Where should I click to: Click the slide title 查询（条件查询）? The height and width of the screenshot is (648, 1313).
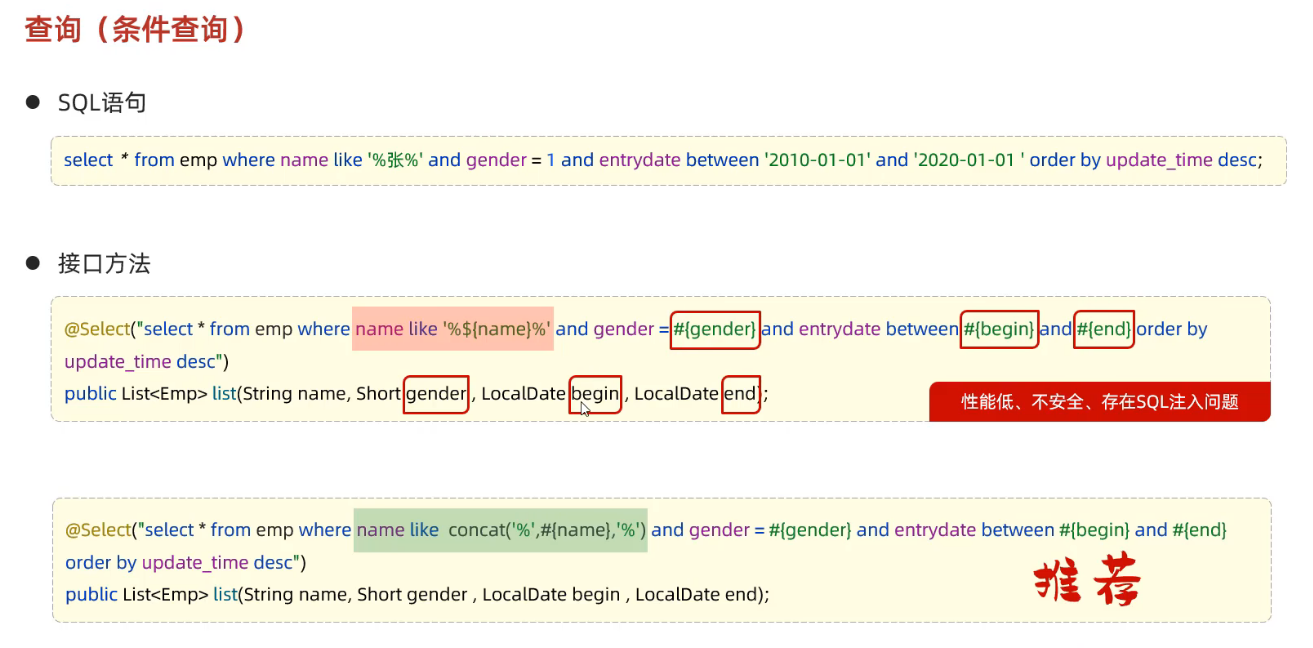pos(135,29)
